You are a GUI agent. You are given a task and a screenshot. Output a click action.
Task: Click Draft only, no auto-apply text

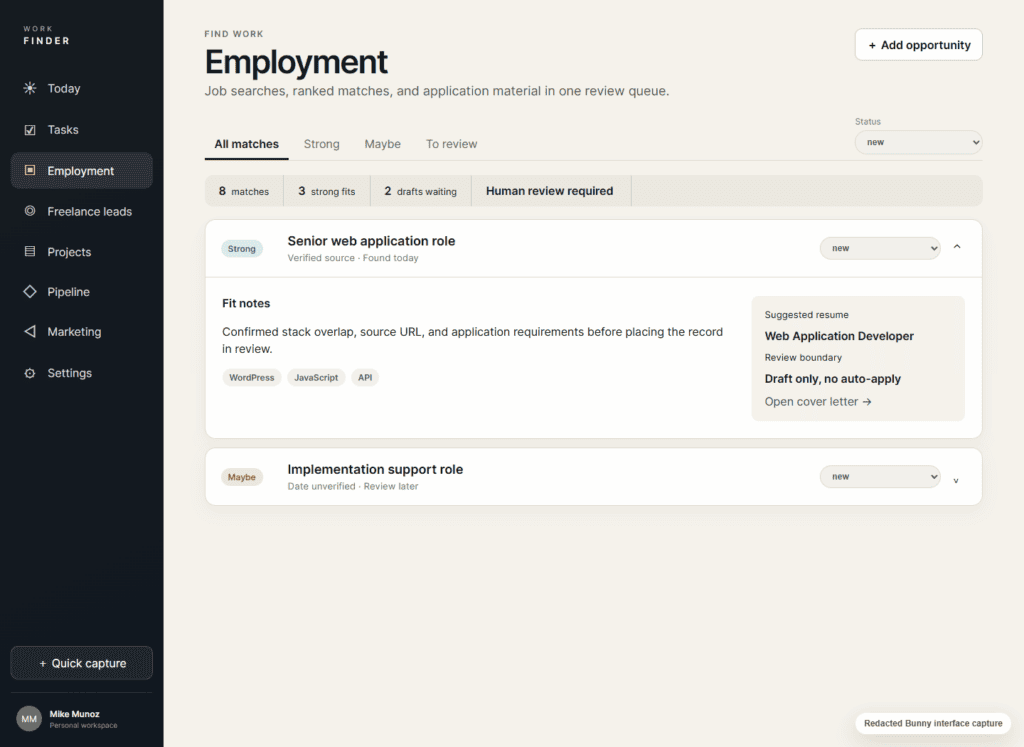pyautogui.click(x=833, y=379)
